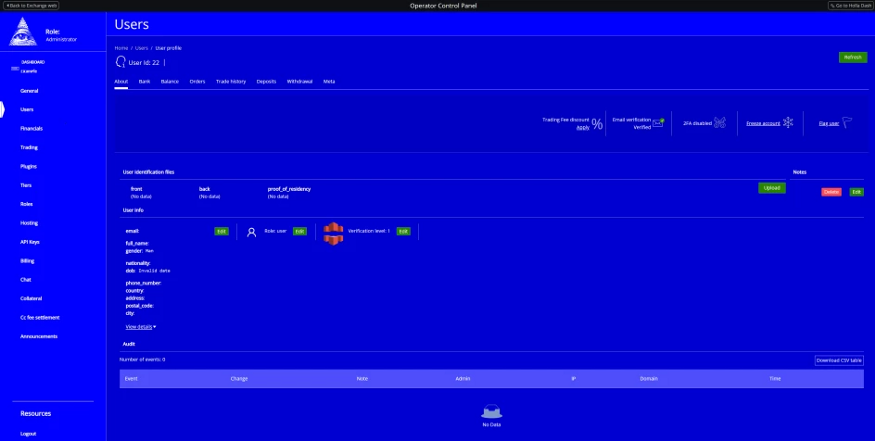Click the percent icon for trading fee discount
Screen dimensions: 875x441
(597, 124)
